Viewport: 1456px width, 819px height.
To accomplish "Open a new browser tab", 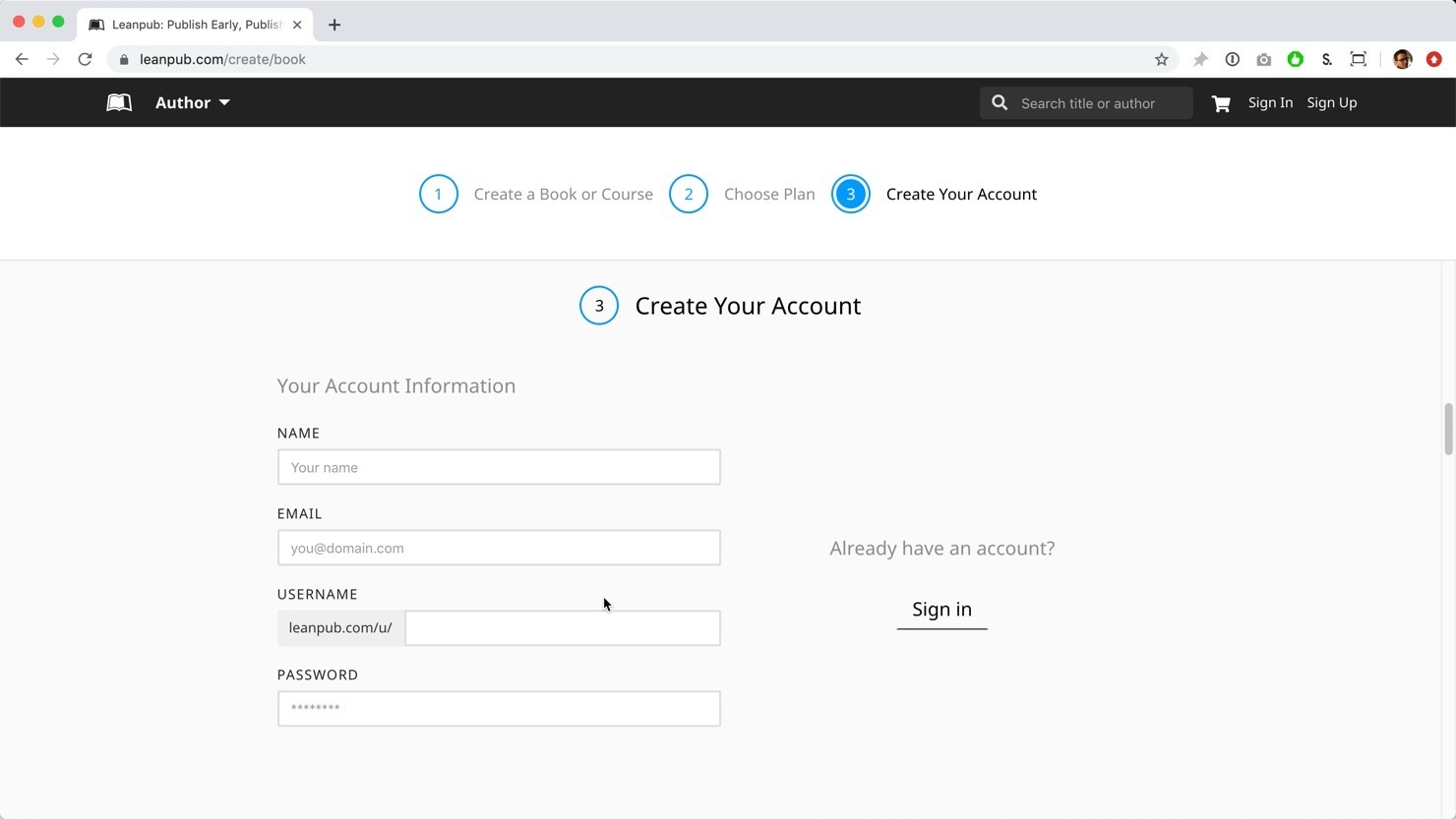I will point(334,25).
